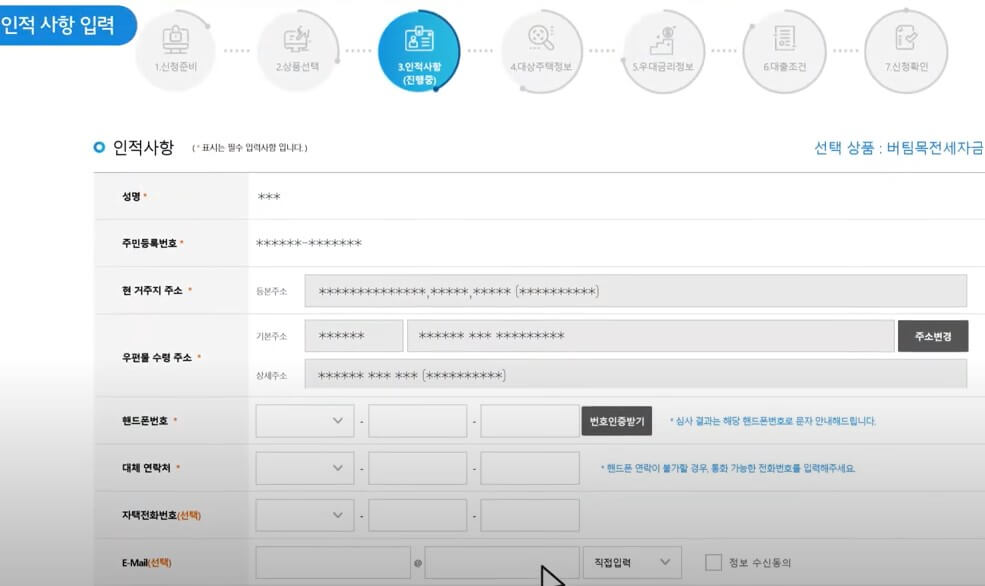The width and height of the screenshot is (985, 586).
Task: Click the 자택전화번호(선택) label
Action: (161, 515)
